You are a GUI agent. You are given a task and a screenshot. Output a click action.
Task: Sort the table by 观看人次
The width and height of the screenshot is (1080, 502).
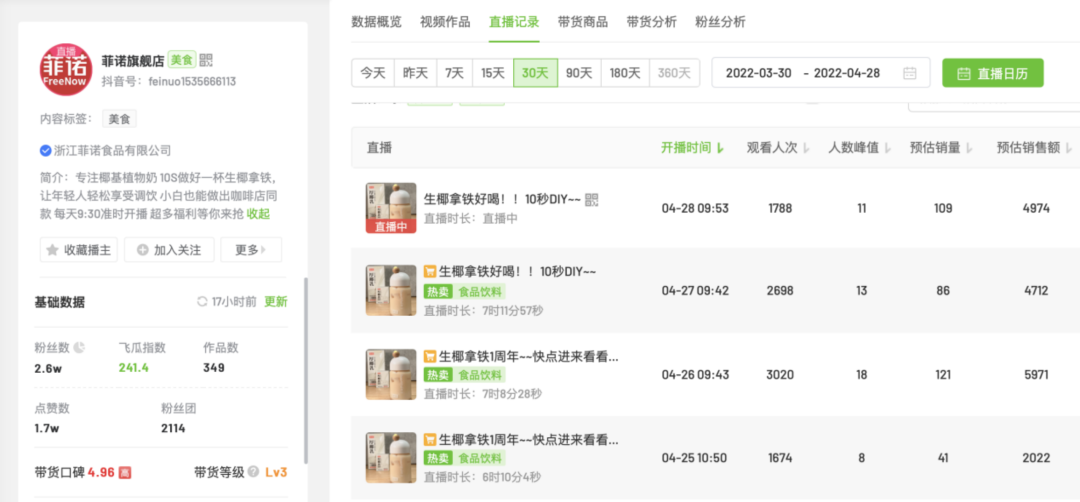771,148
